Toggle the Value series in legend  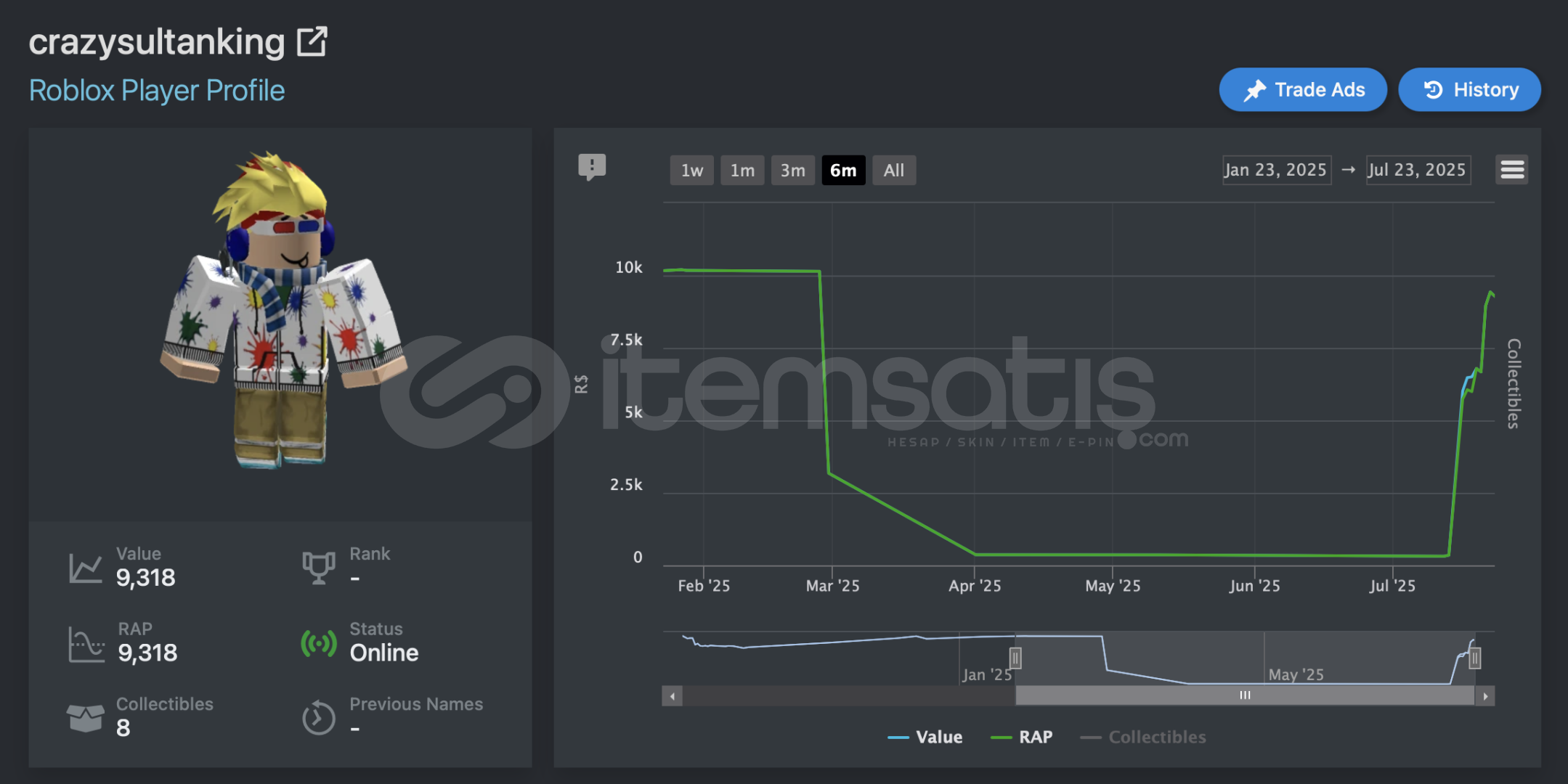pyautogui.click(x=925, y=738)
